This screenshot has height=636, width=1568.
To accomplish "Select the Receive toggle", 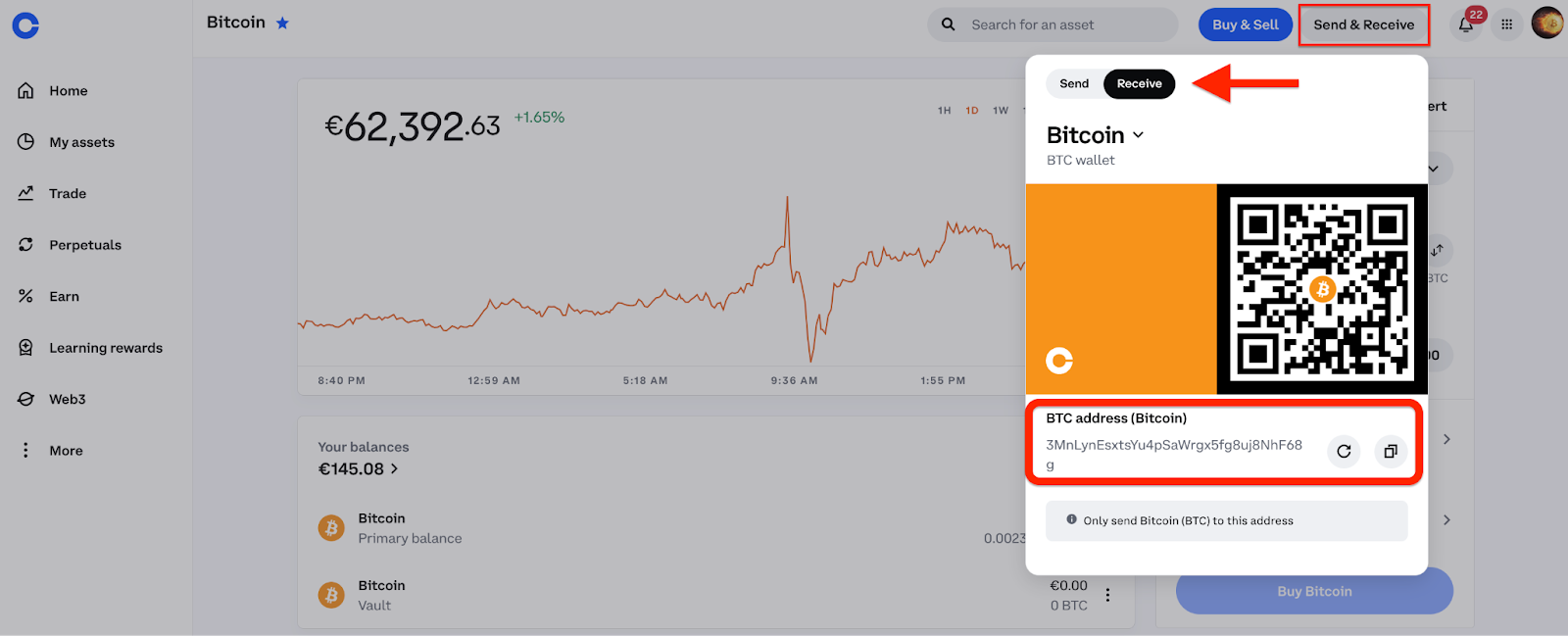I will (1139, 83).
